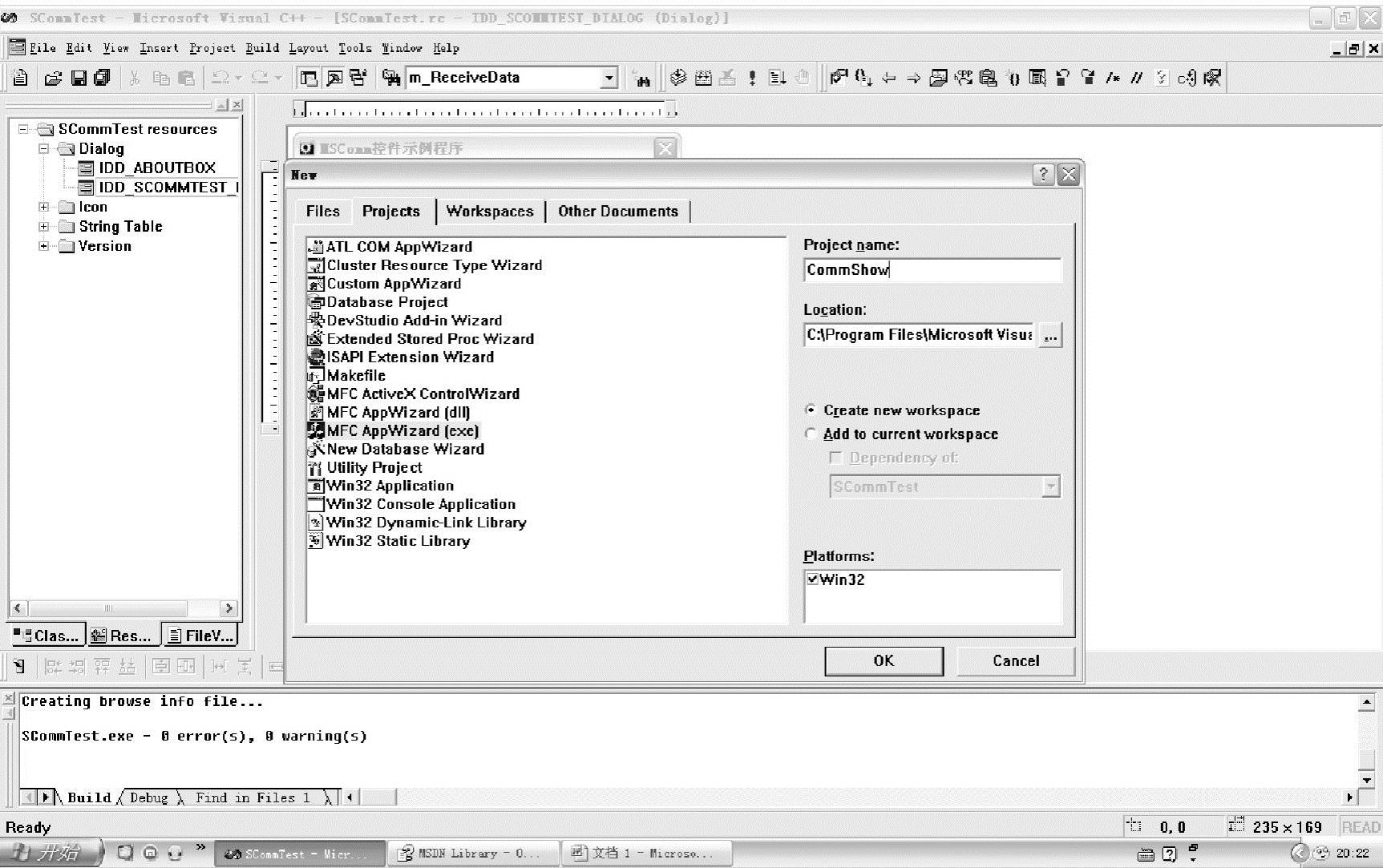Click the right arrow navigation toolbar icon
The width and height of the screenshot is (1383, 868).
click(913, 78)
